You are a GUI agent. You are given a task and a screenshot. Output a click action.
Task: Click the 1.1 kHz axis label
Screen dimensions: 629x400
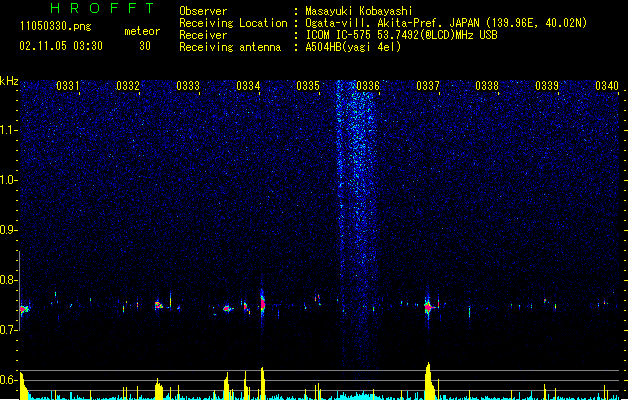point(9,130)
